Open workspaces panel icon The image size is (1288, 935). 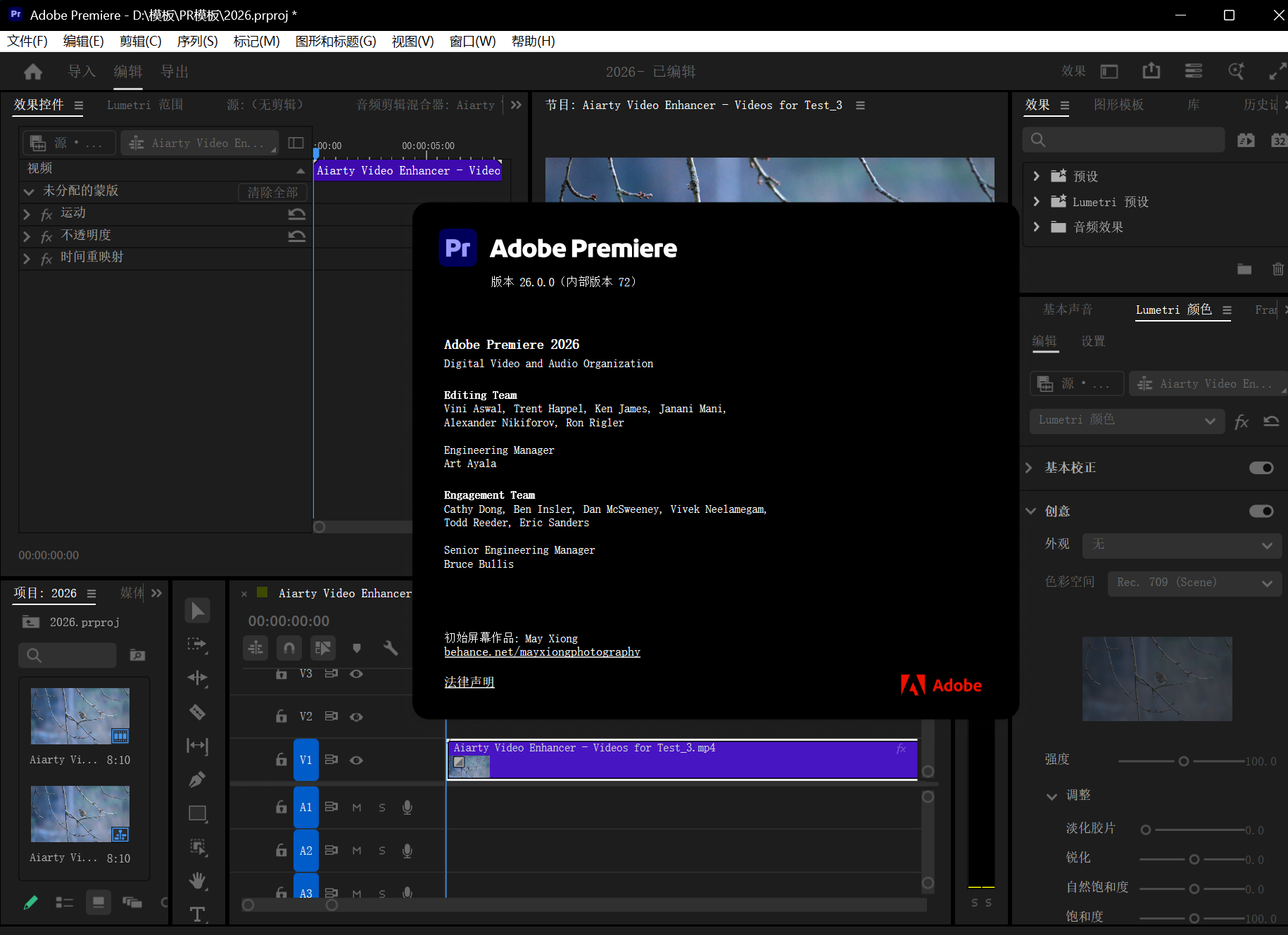[1109, 71]
